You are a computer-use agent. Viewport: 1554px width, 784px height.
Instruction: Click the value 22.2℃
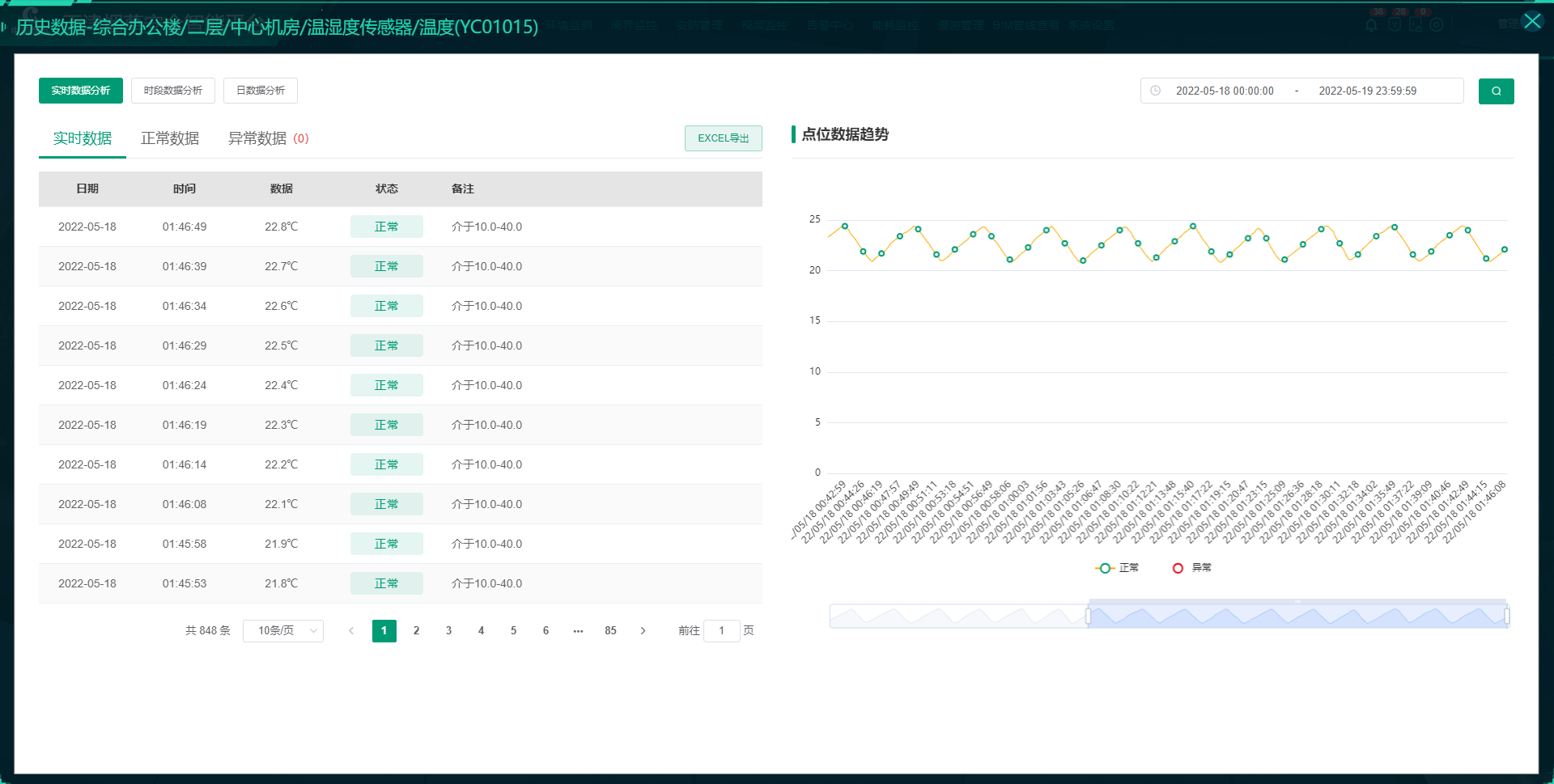point(282,464)
